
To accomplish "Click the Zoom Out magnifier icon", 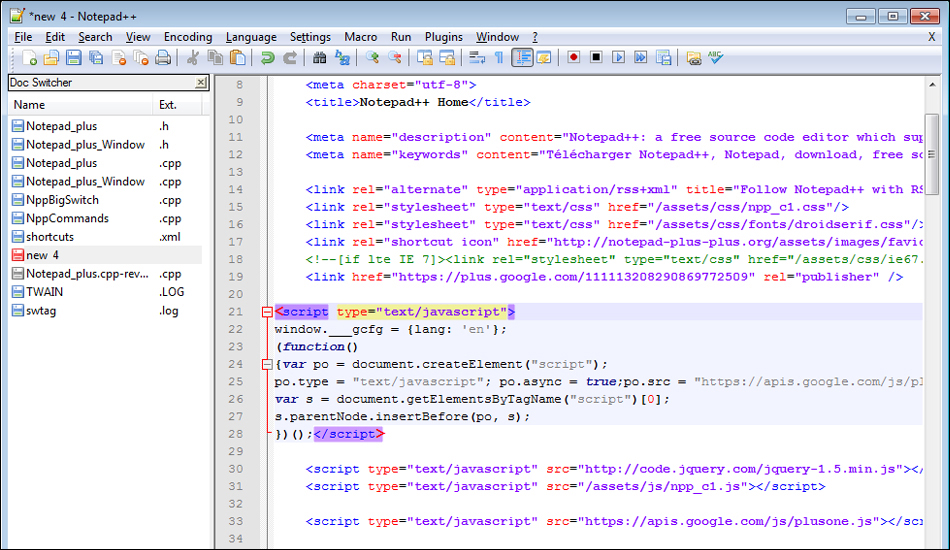I will [394, 58].
